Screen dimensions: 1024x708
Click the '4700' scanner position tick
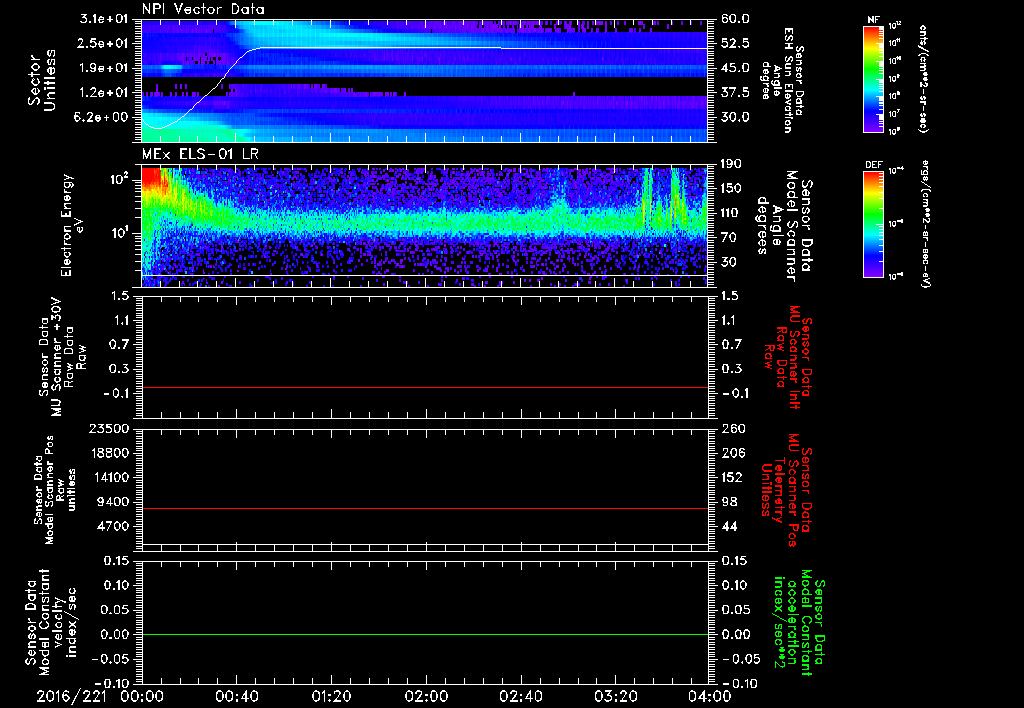pos(113,526)
